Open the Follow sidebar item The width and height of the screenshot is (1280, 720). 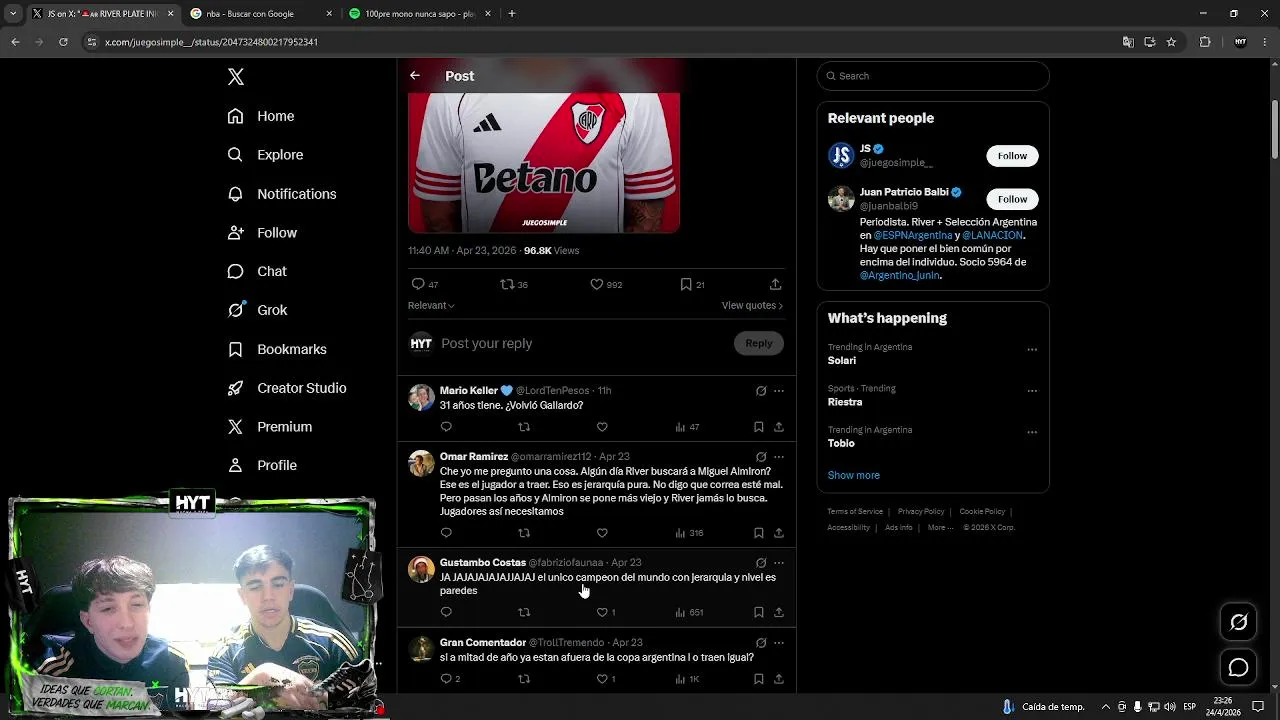[x=262, y=233]
